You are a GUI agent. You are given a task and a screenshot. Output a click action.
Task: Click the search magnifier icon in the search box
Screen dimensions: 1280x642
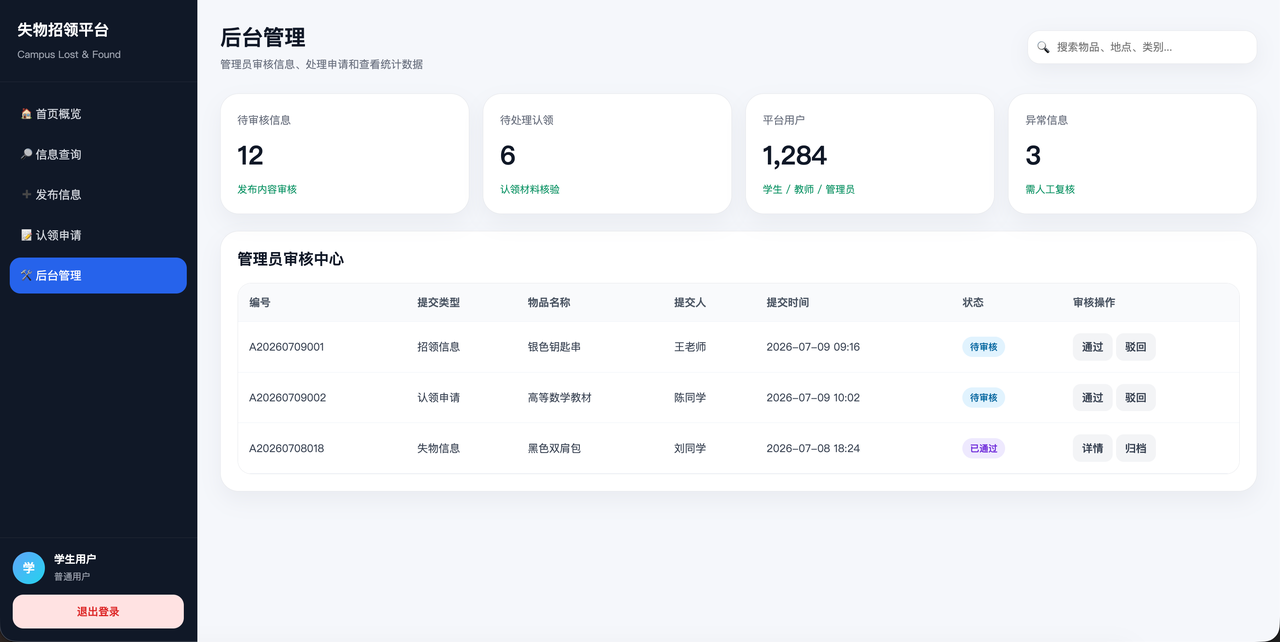(x=1043, y=47)
